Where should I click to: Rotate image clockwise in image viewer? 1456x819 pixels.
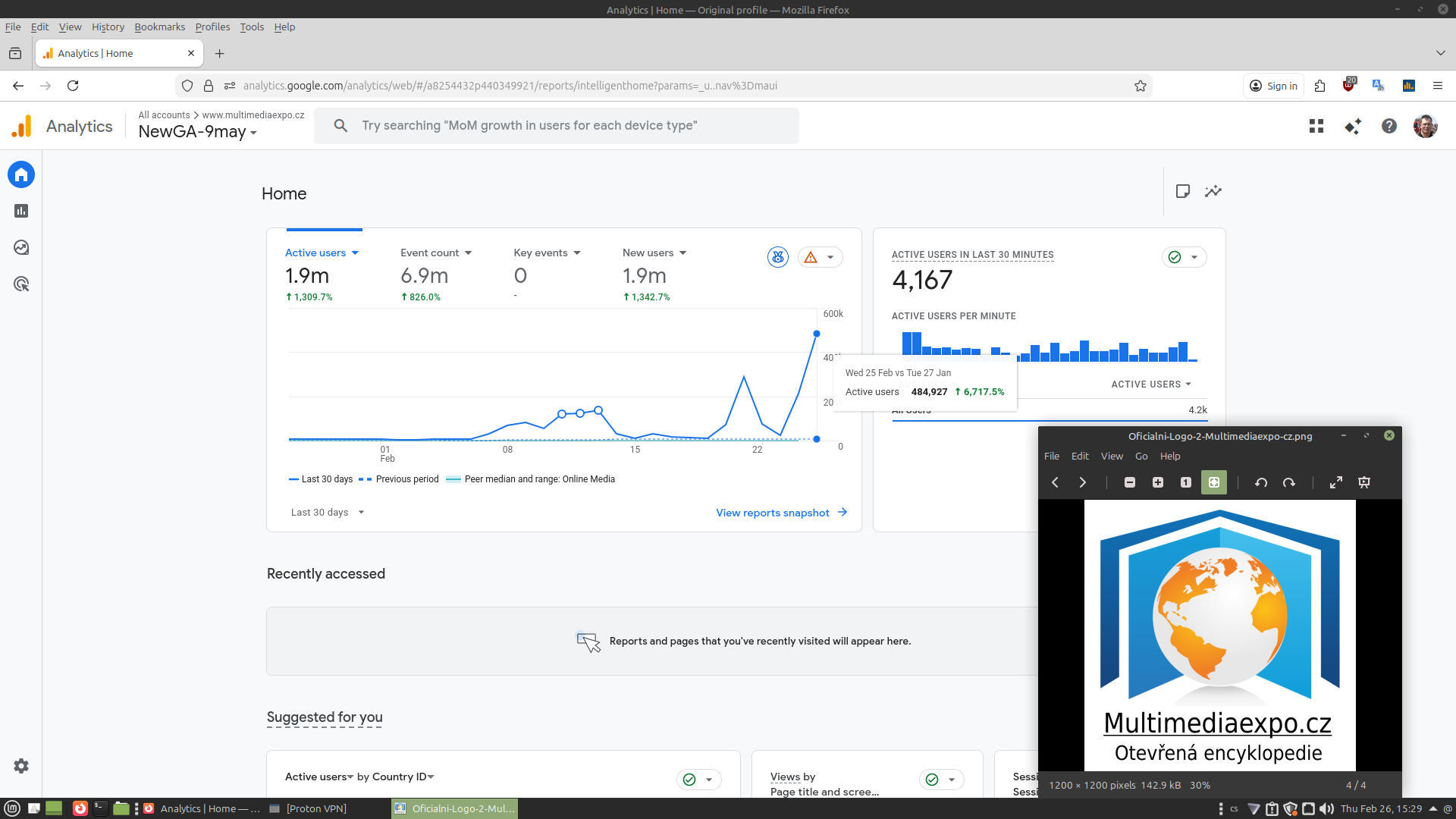[1289, 482]
